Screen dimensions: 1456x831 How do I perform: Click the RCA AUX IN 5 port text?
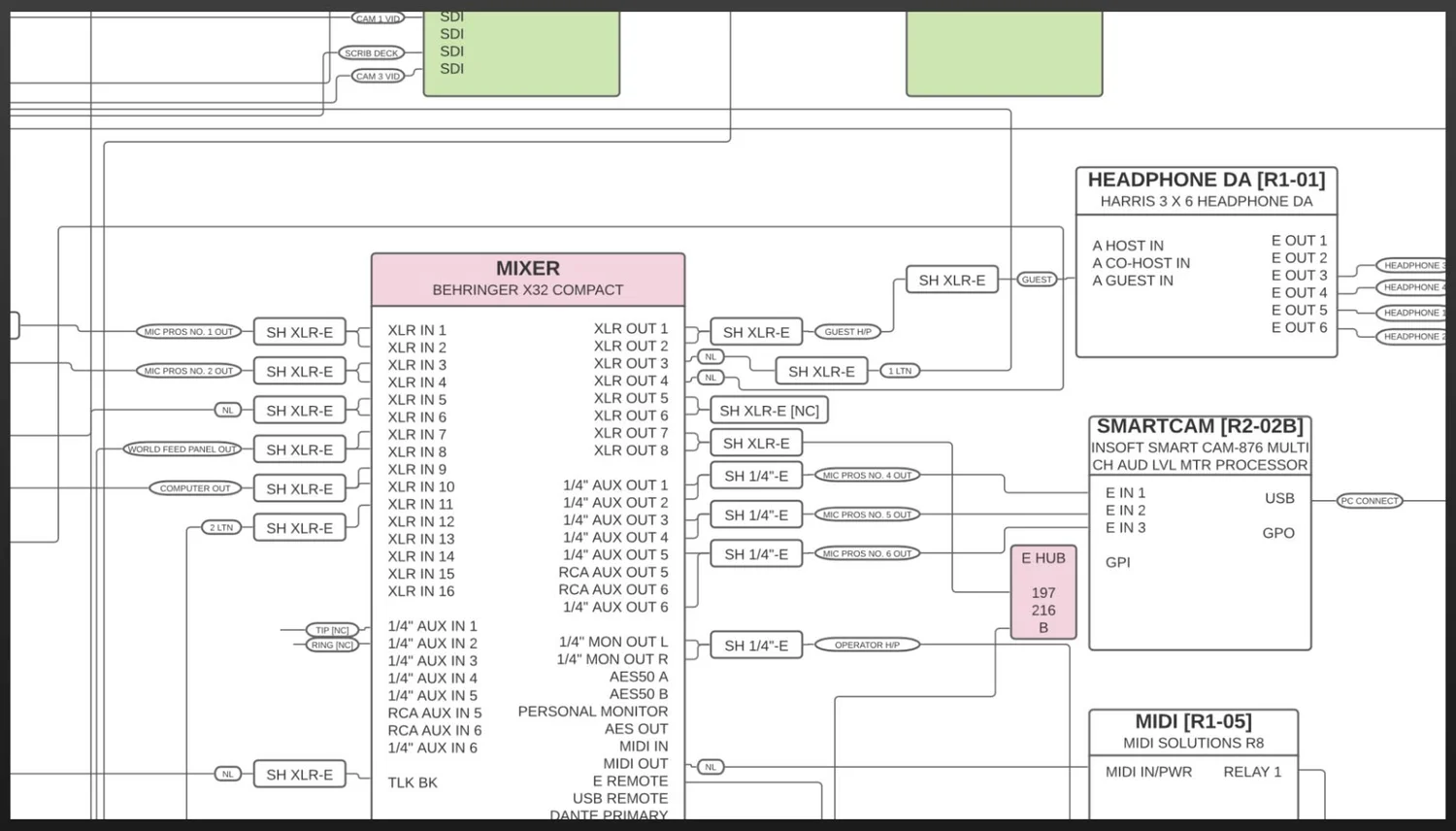435,713
